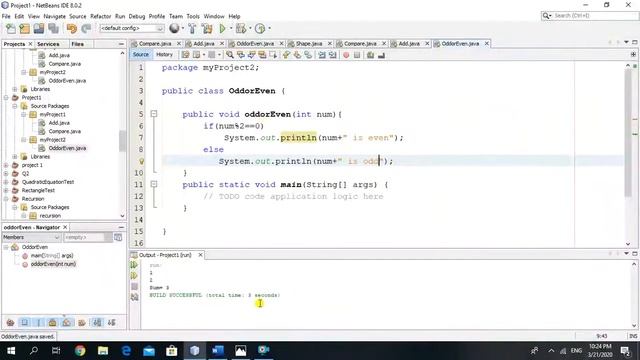Click the Start Macro Recording red icon
Viewport: 640px width, 360px height.
346,55
